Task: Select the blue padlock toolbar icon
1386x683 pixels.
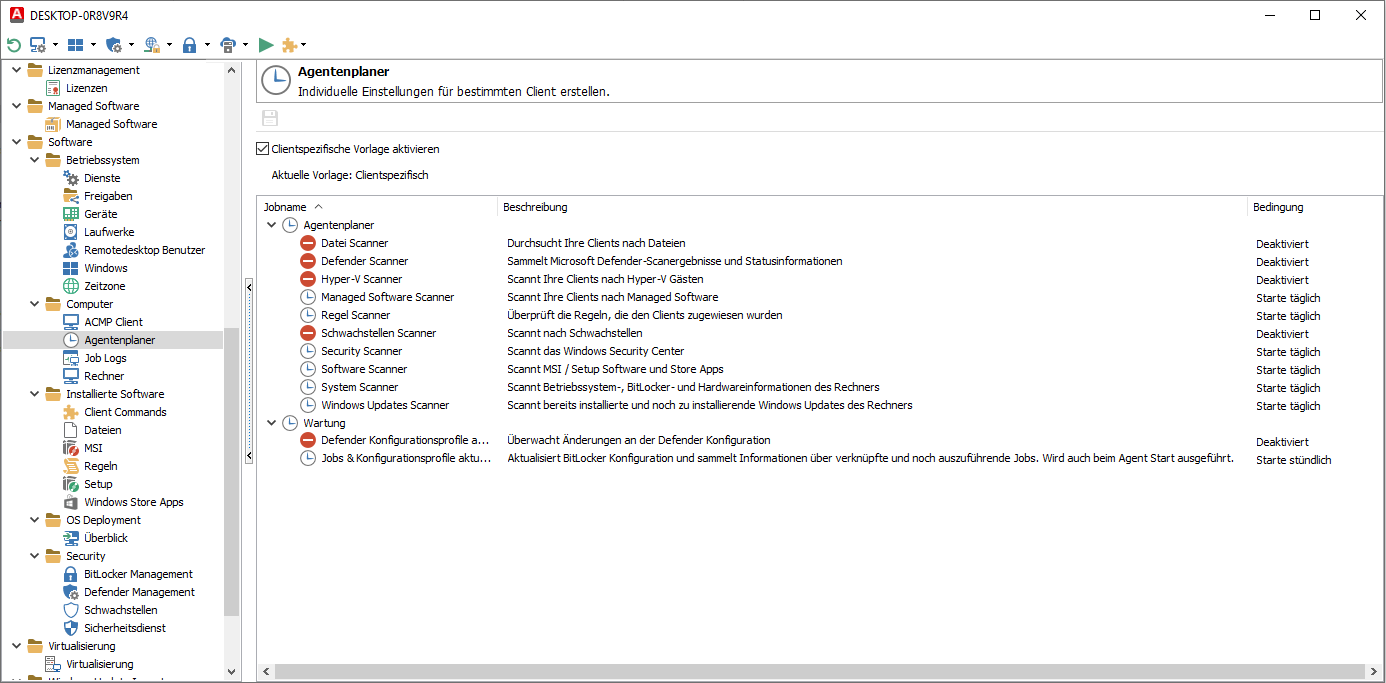Action: pyautogui.click(x=189, y=44)
